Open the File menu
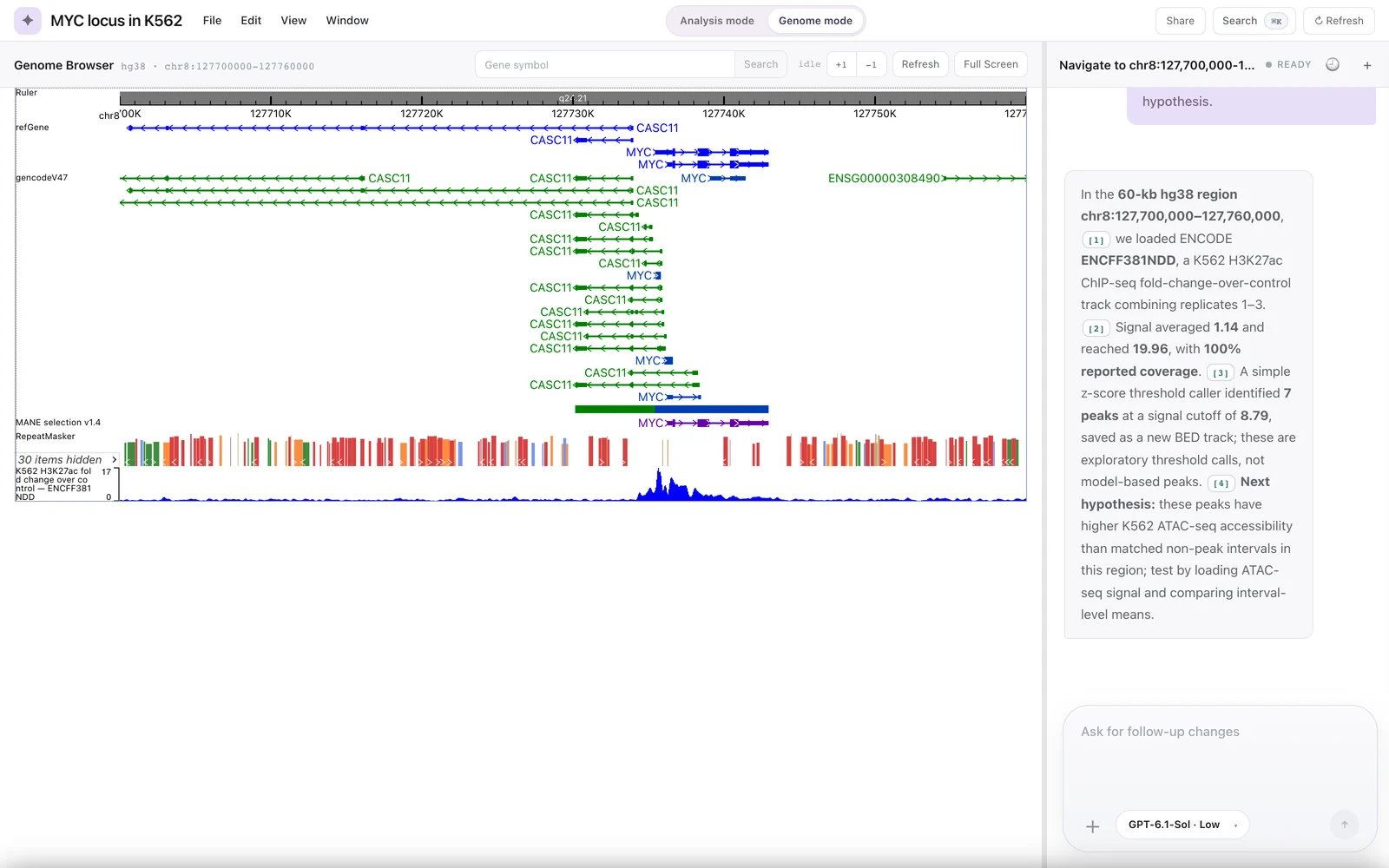 tap(212, 20)
